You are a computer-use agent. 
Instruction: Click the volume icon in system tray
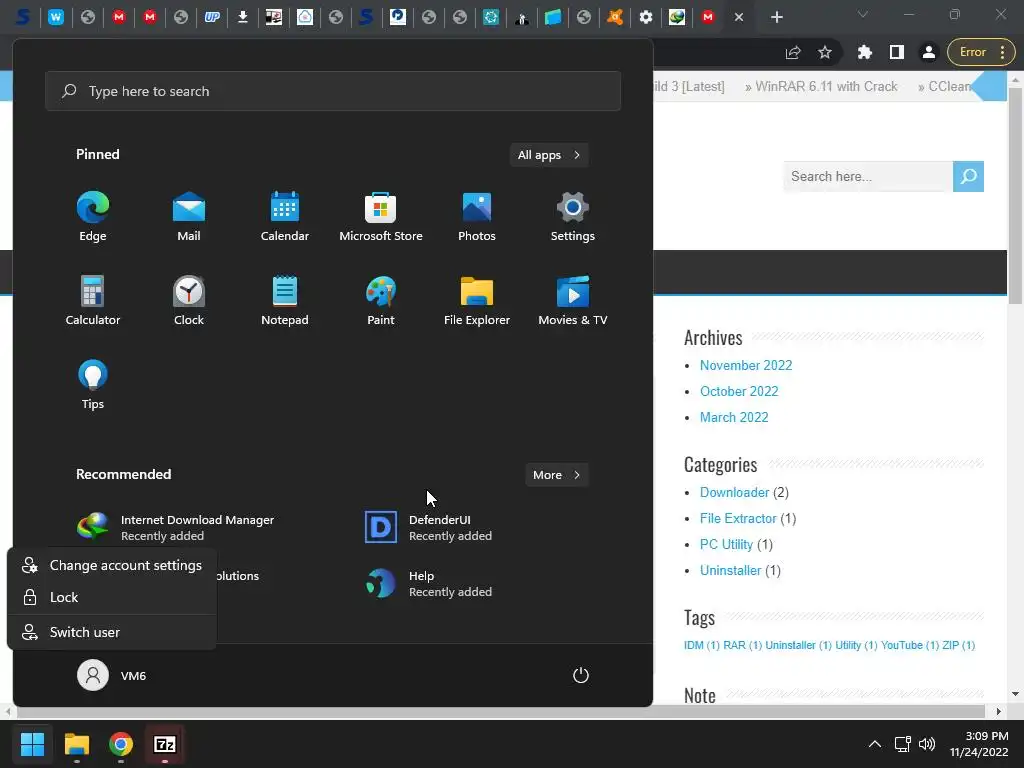tap(927, 744)
